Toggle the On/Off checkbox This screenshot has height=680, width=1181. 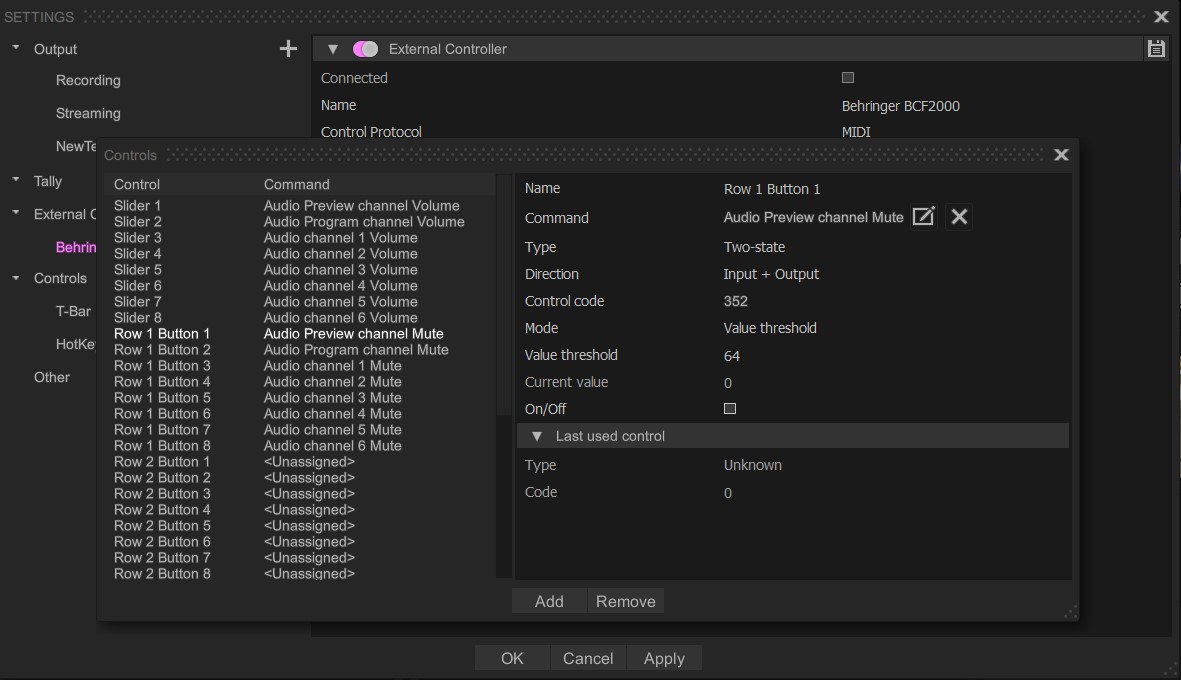point(730,409)
